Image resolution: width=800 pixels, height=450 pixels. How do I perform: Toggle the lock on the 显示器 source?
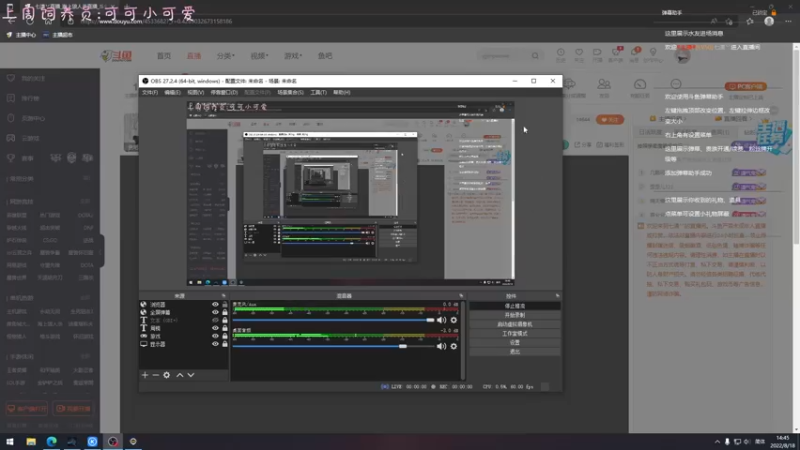click(224, 344)
